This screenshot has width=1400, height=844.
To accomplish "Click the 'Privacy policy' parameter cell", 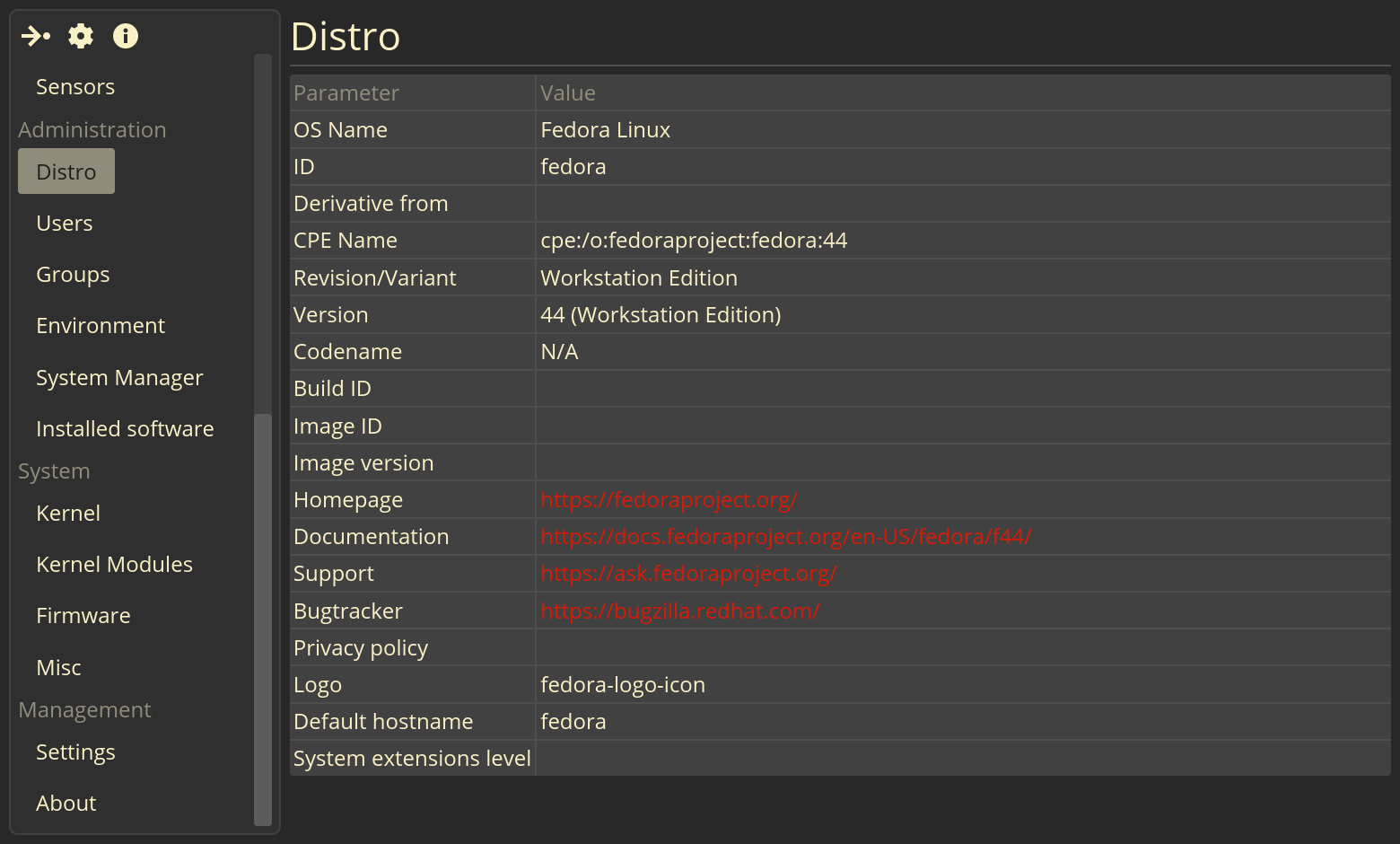I will (x=413, y=648).
